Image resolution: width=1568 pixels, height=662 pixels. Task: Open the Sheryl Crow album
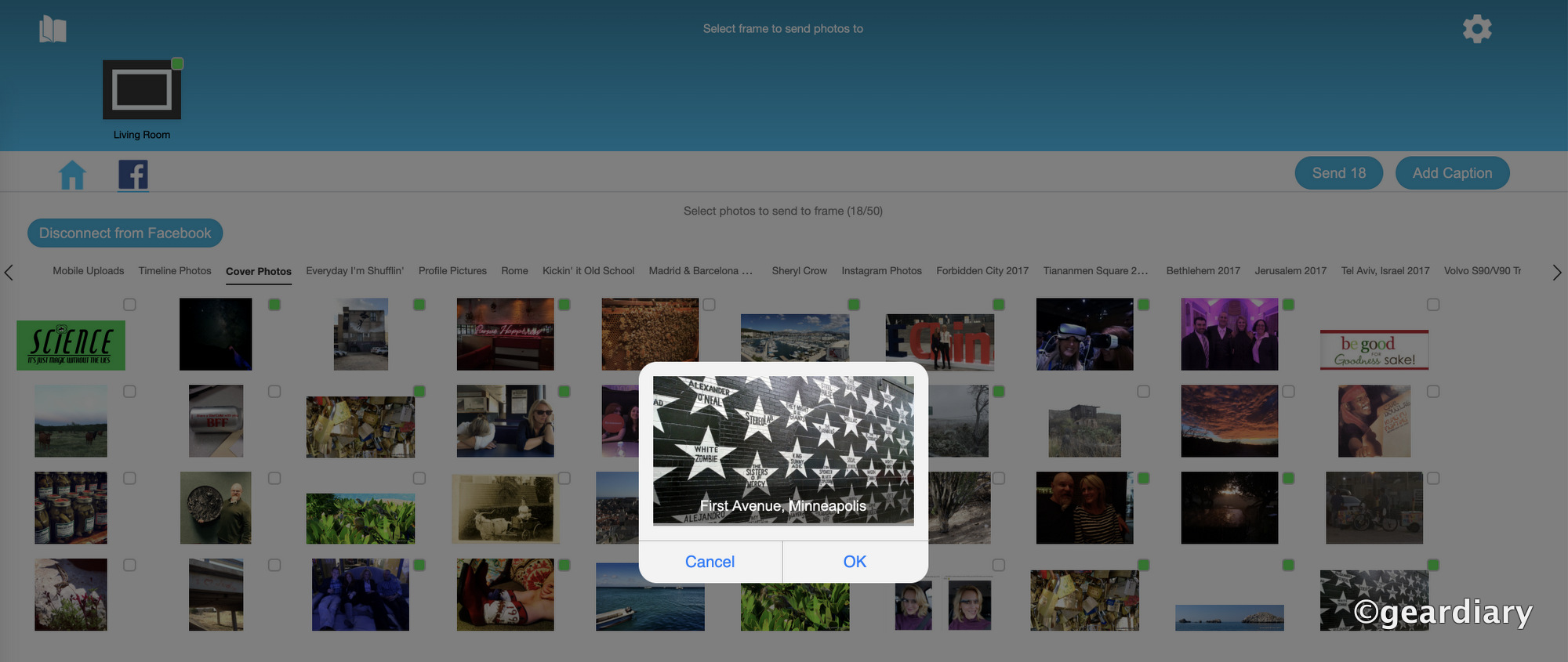(799, 270)
